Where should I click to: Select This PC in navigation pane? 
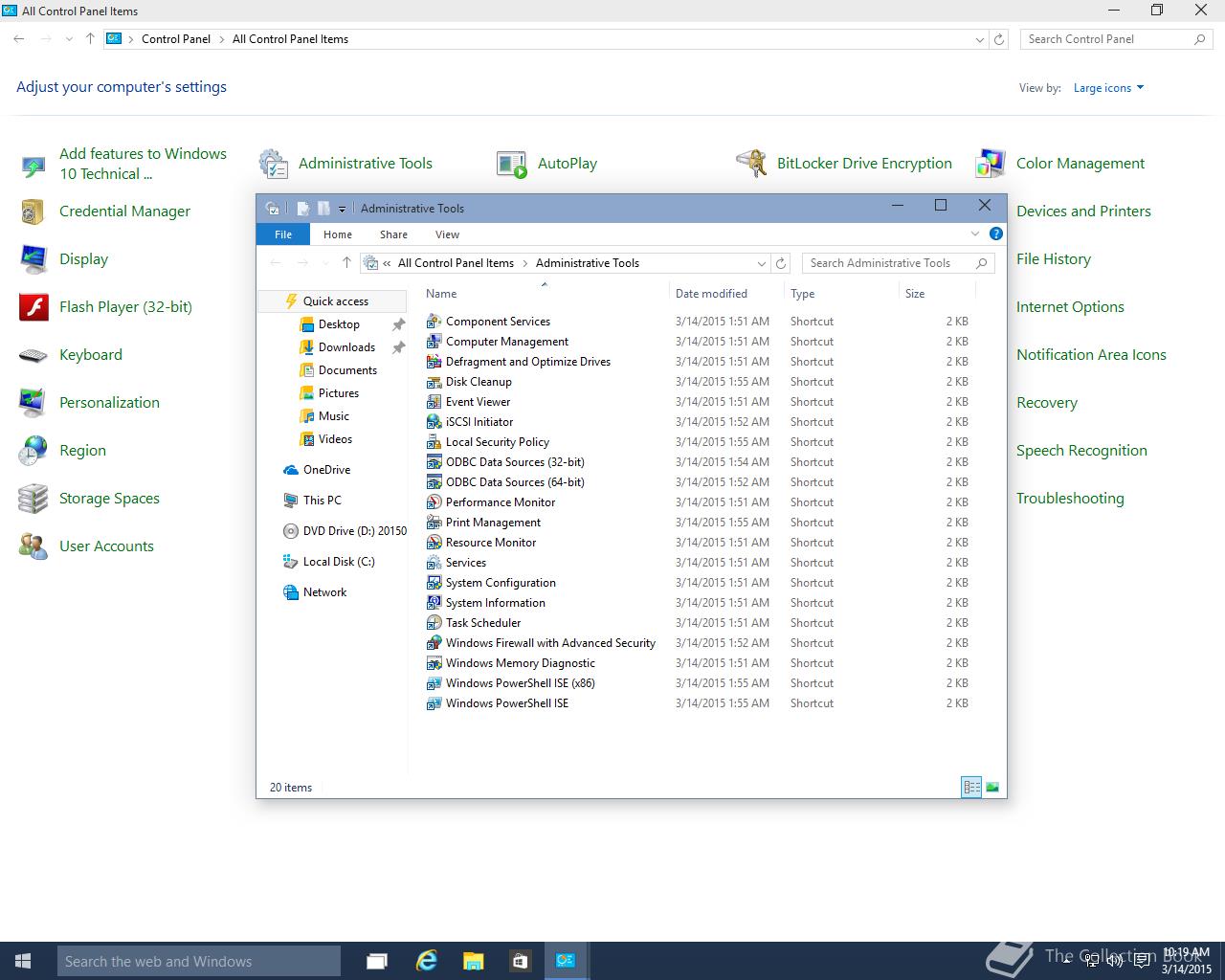pyautogui.click(x=322, y=501)
